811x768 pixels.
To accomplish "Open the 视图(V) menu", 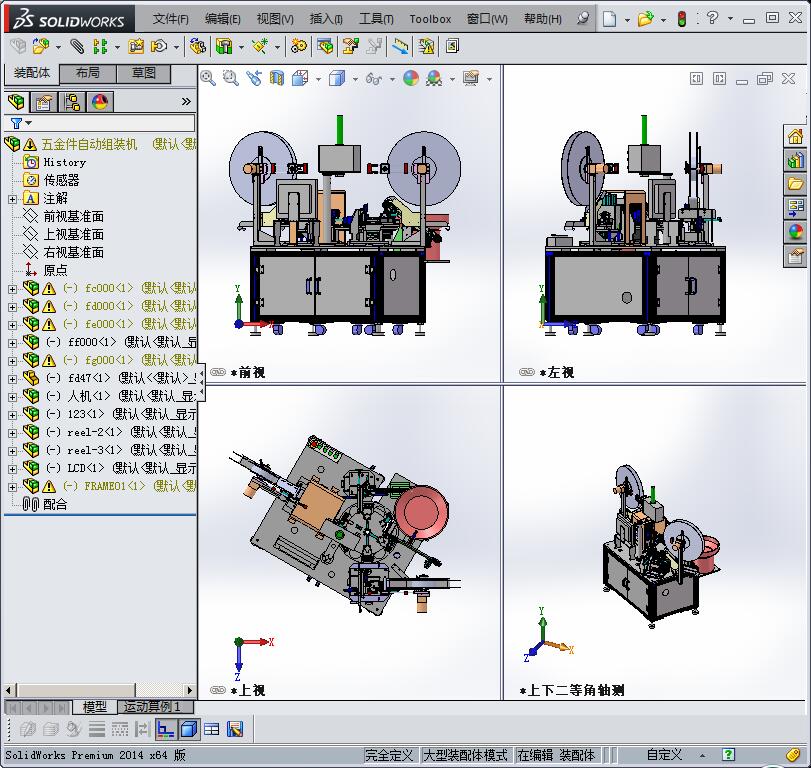I will (x=275, y=19).
